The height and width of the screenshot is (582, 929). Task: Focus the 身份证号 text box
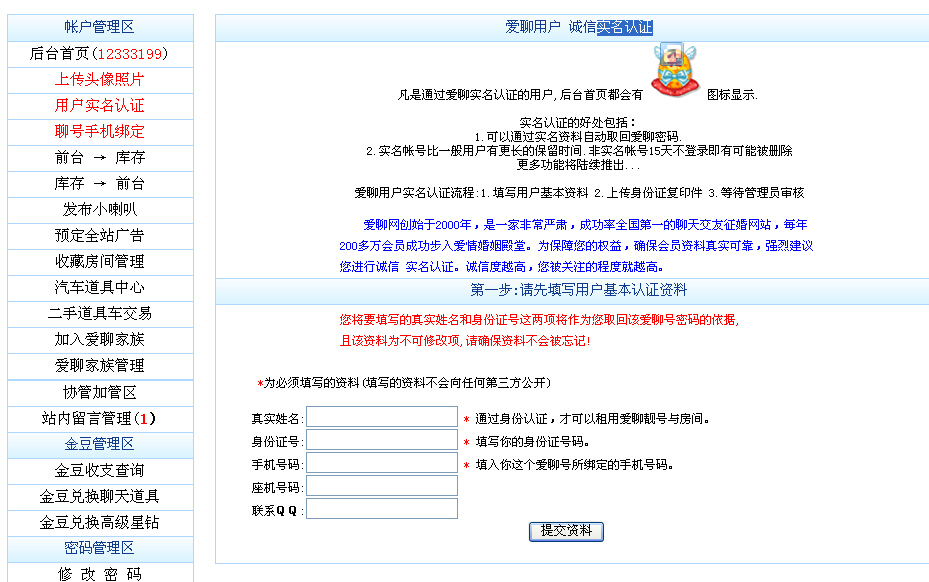pos(381,441)
